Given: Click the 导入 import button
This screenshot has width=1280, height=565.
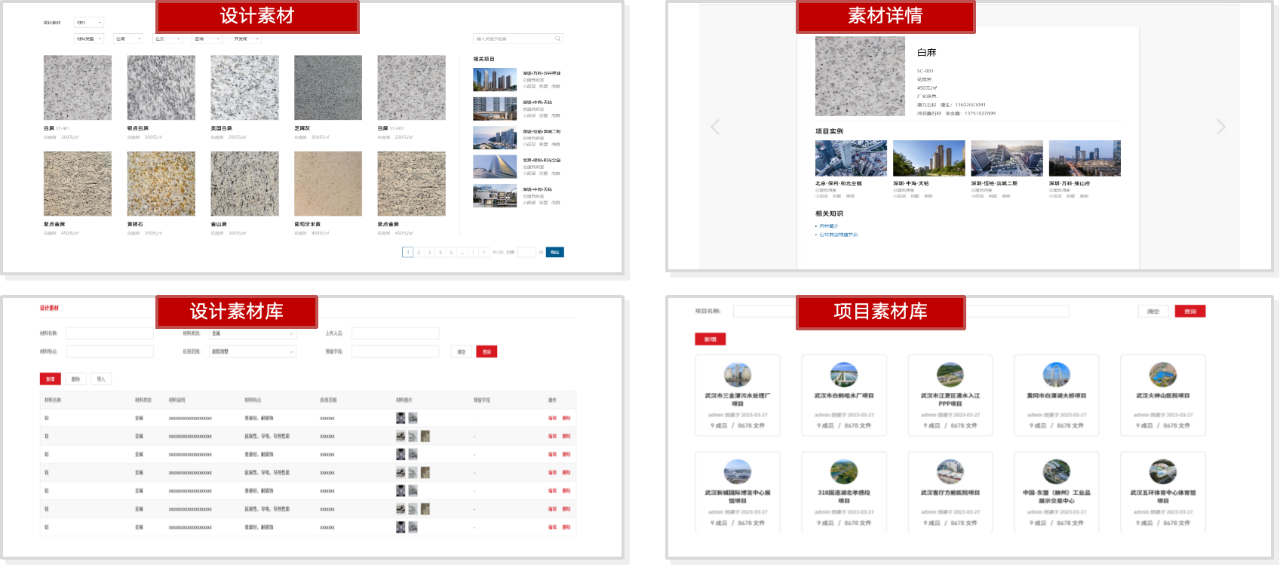Looking at the screenshot, I should point(101,380).
